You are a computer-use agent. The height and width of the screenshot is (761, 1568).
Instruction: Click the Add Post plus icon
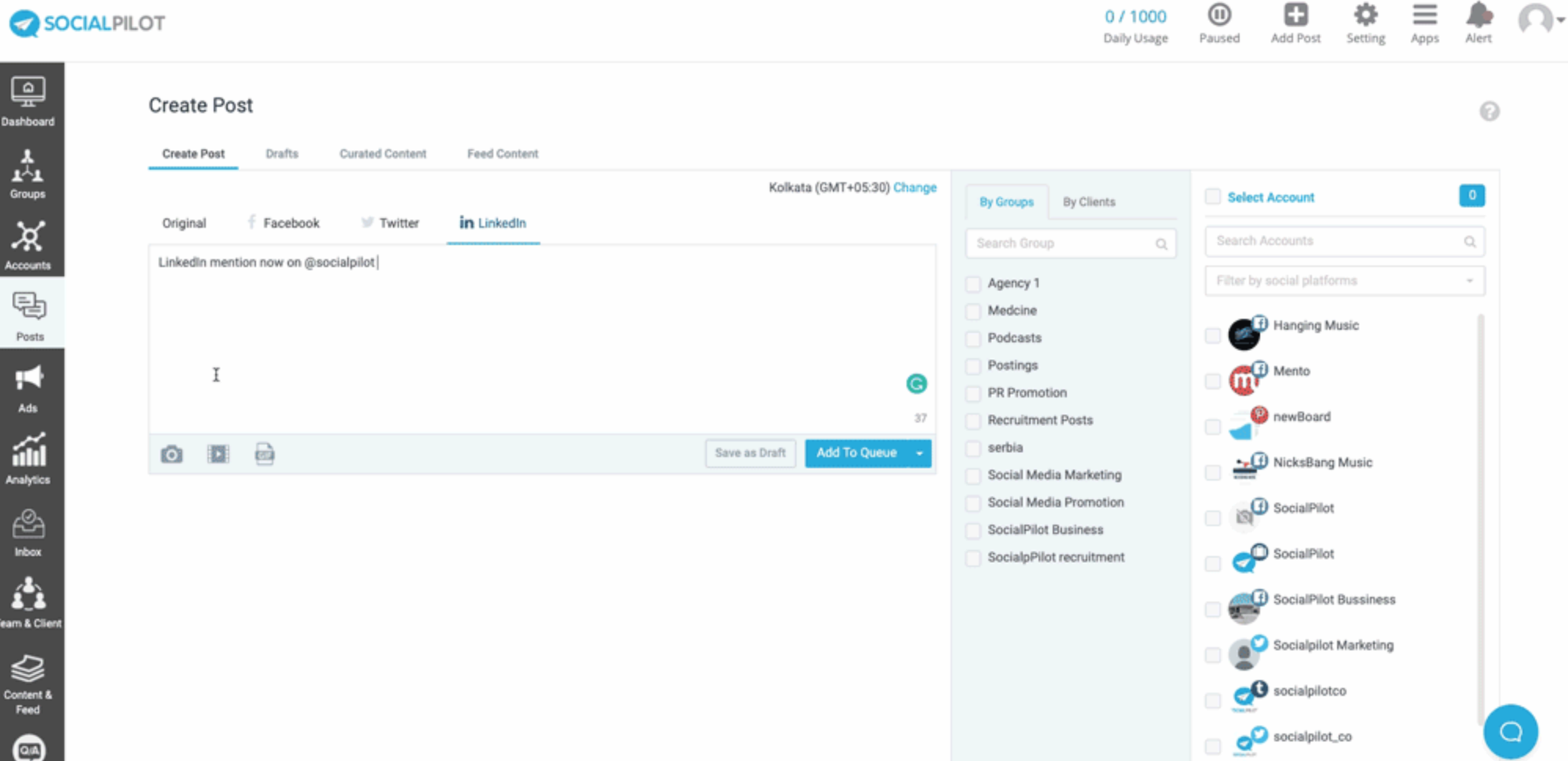pyautogui.click(x=1295, y=15)
